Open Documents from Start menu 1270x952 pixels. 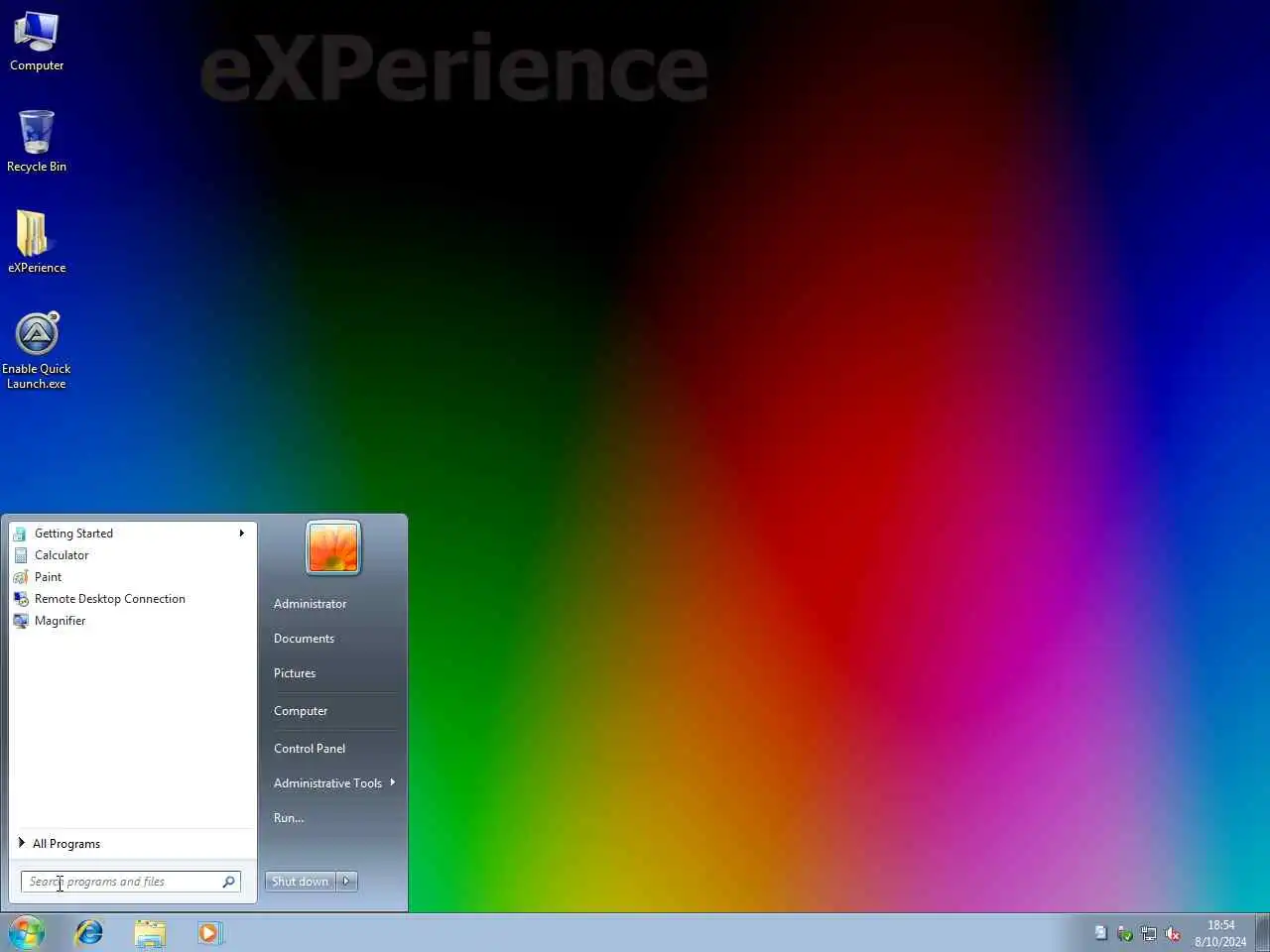[x=305, y=639]
